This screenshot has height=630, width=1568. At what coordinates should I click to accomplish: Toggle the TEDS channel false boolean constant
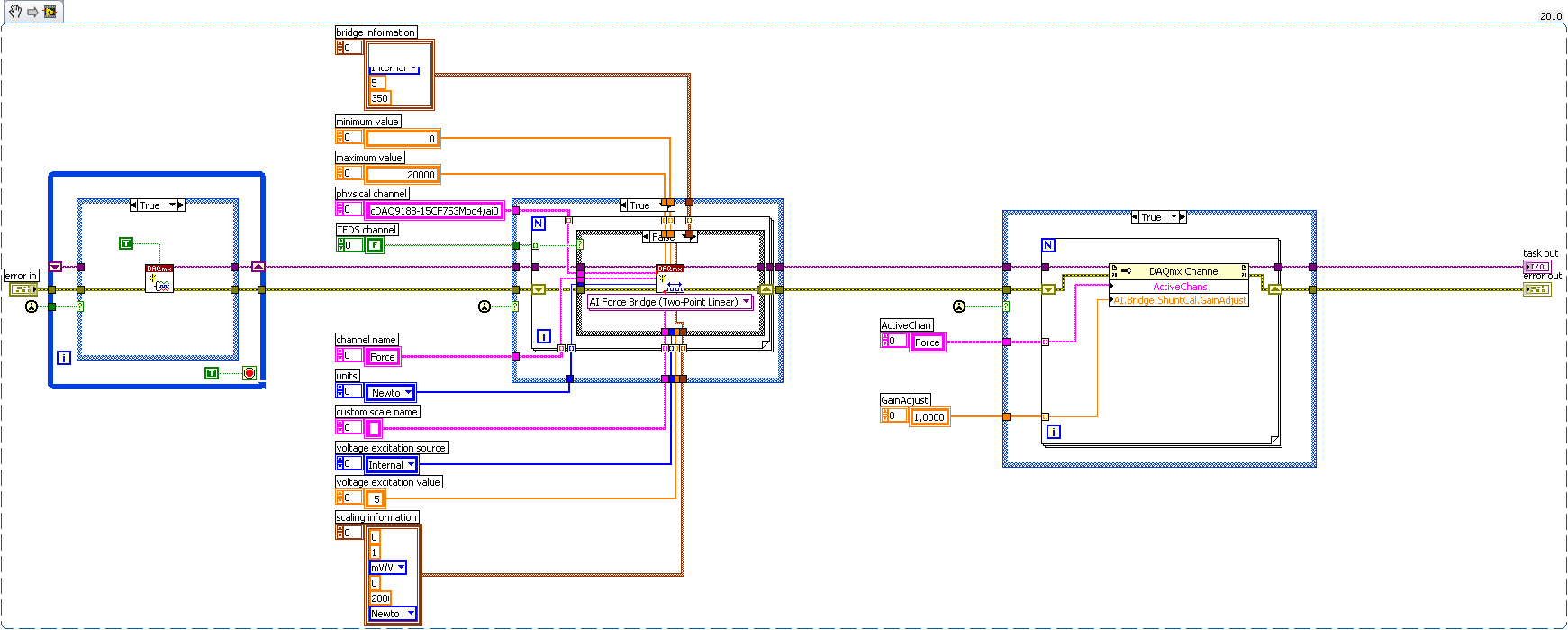click(x=375, y=245)
